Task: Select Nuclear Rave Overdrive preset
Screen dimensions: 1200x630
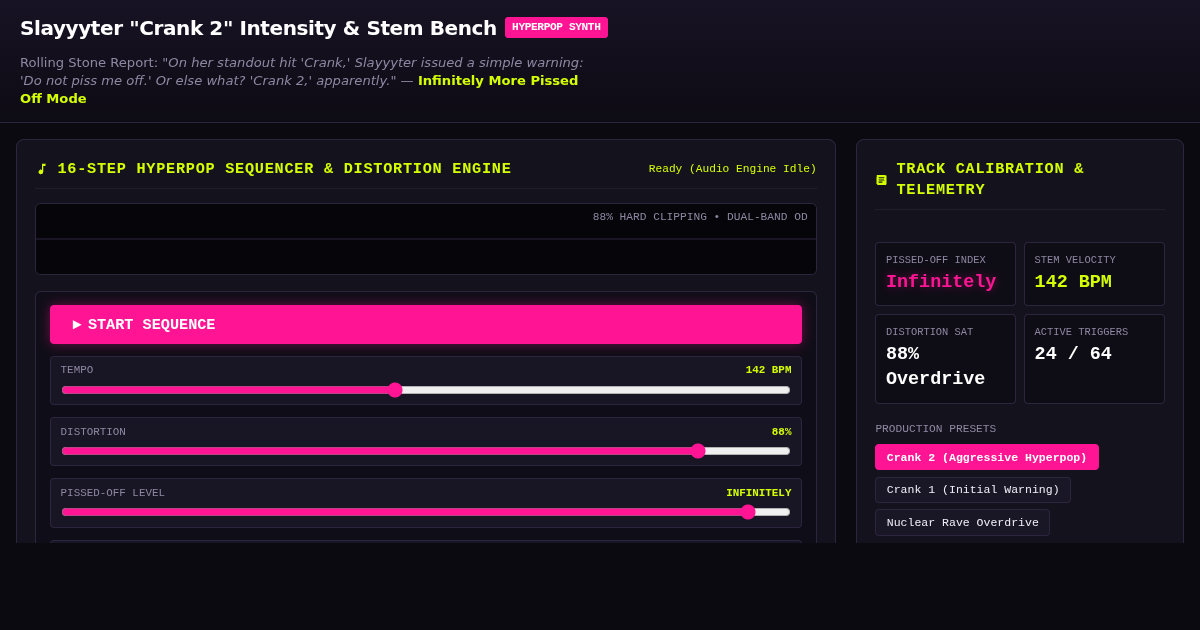Action: (x=963, y=522)
